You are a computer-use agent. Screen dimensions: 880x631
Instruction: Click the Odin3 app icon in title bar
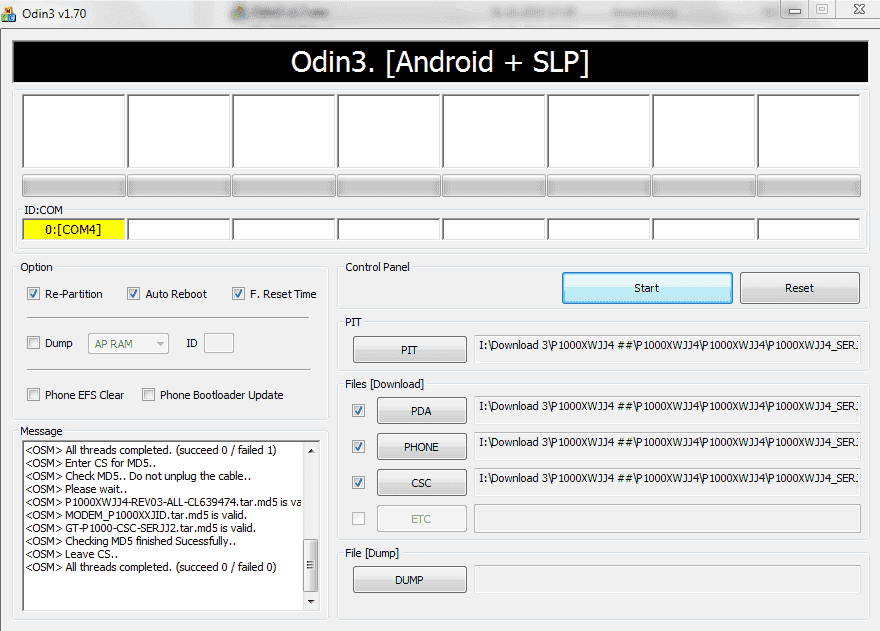(8, 13)
